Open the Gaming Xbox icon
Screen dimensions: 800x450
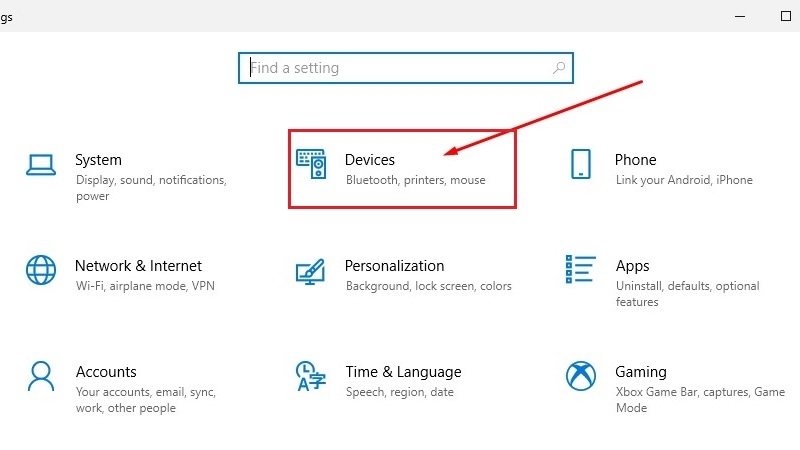[x=581, y=376]
